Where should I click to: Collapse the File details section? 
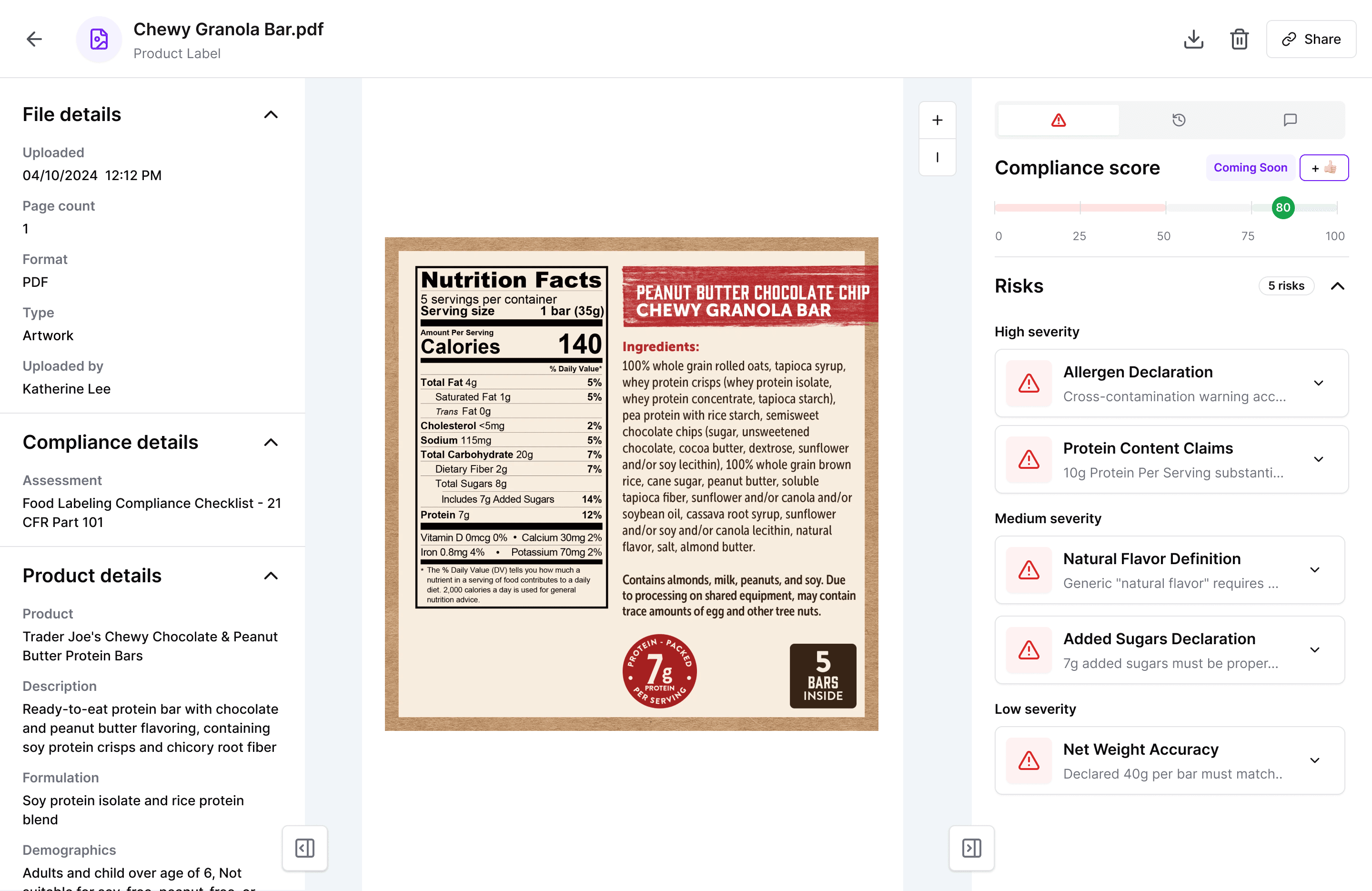point(271,115)
